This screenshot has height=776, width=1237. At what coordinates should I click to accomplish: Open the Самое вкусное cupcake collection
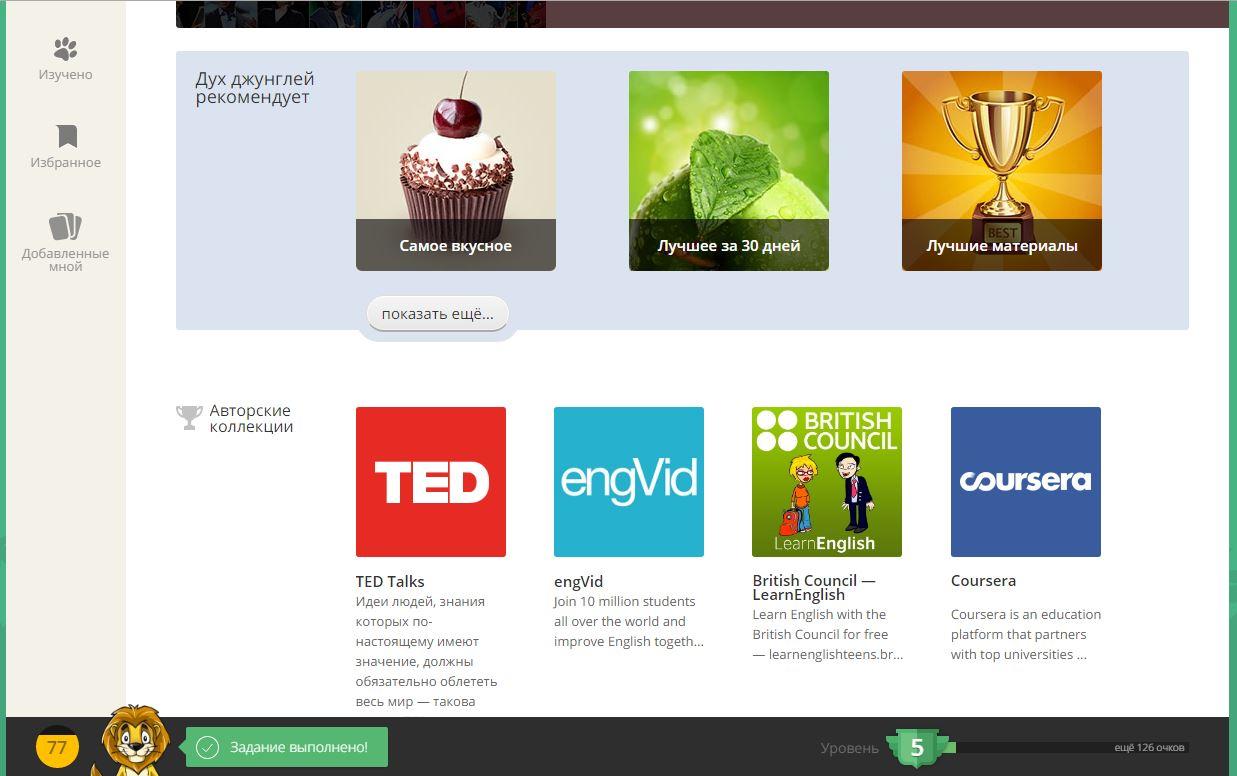pyautogui.click(x=456, y=170)
